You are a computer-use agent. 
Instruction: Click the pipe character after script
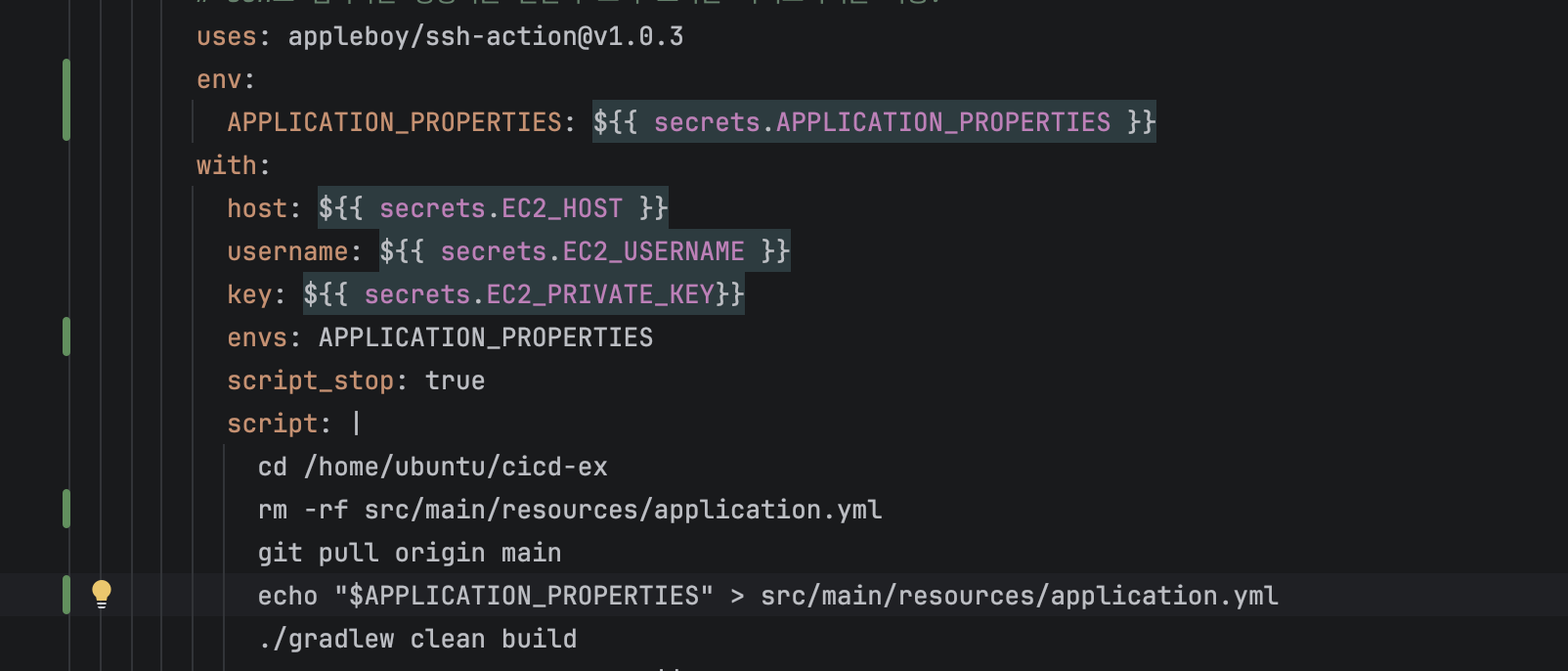click(x=357, y=424)
